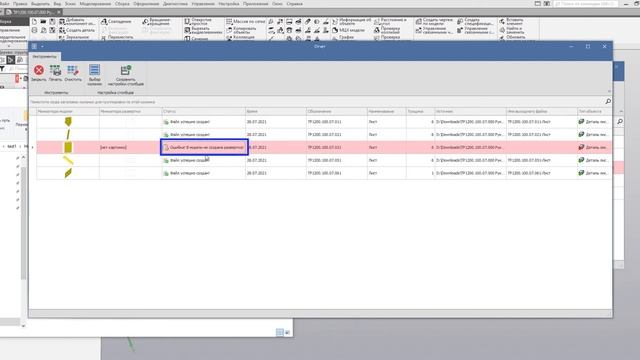Click Информация об объекте tool

(x=352, y=22)
